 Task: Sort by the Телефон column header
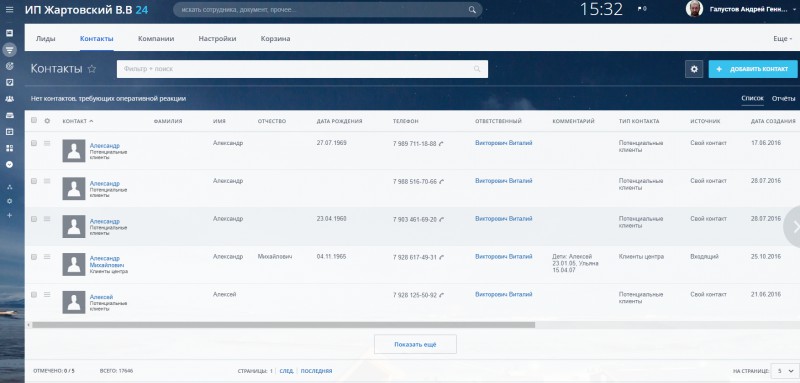[x=406, y=121]
